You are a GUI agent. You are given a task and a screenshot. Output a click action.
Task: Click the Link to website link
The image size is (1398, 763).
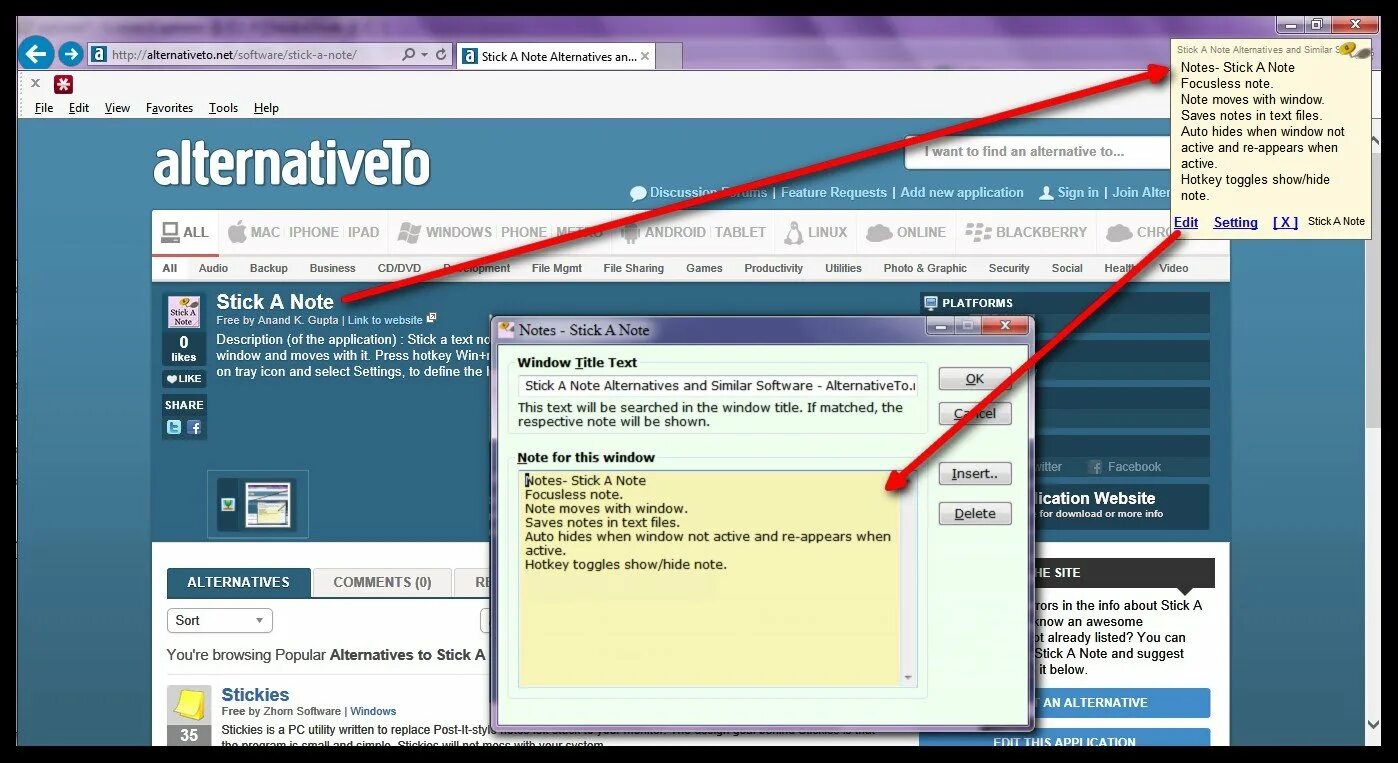[x=385, y=320]
